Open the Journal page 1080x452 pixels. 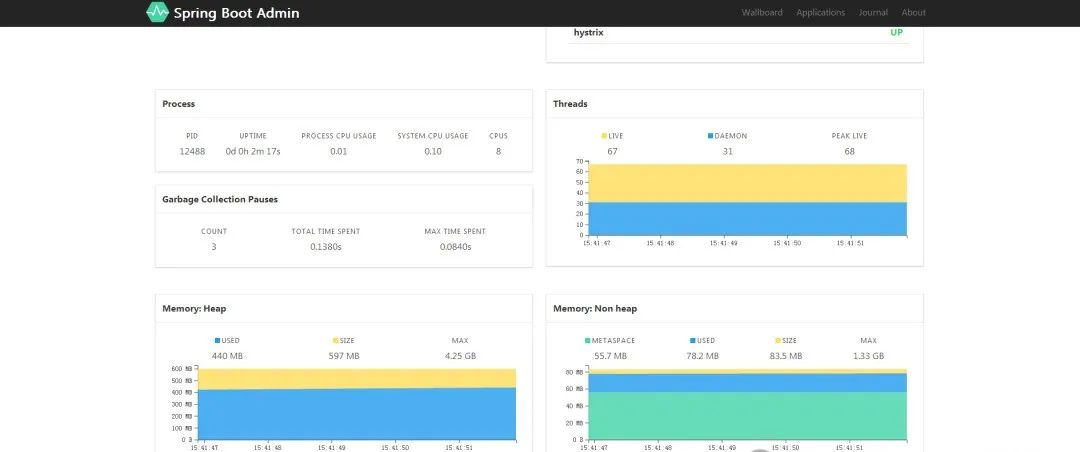click(873, 12)
